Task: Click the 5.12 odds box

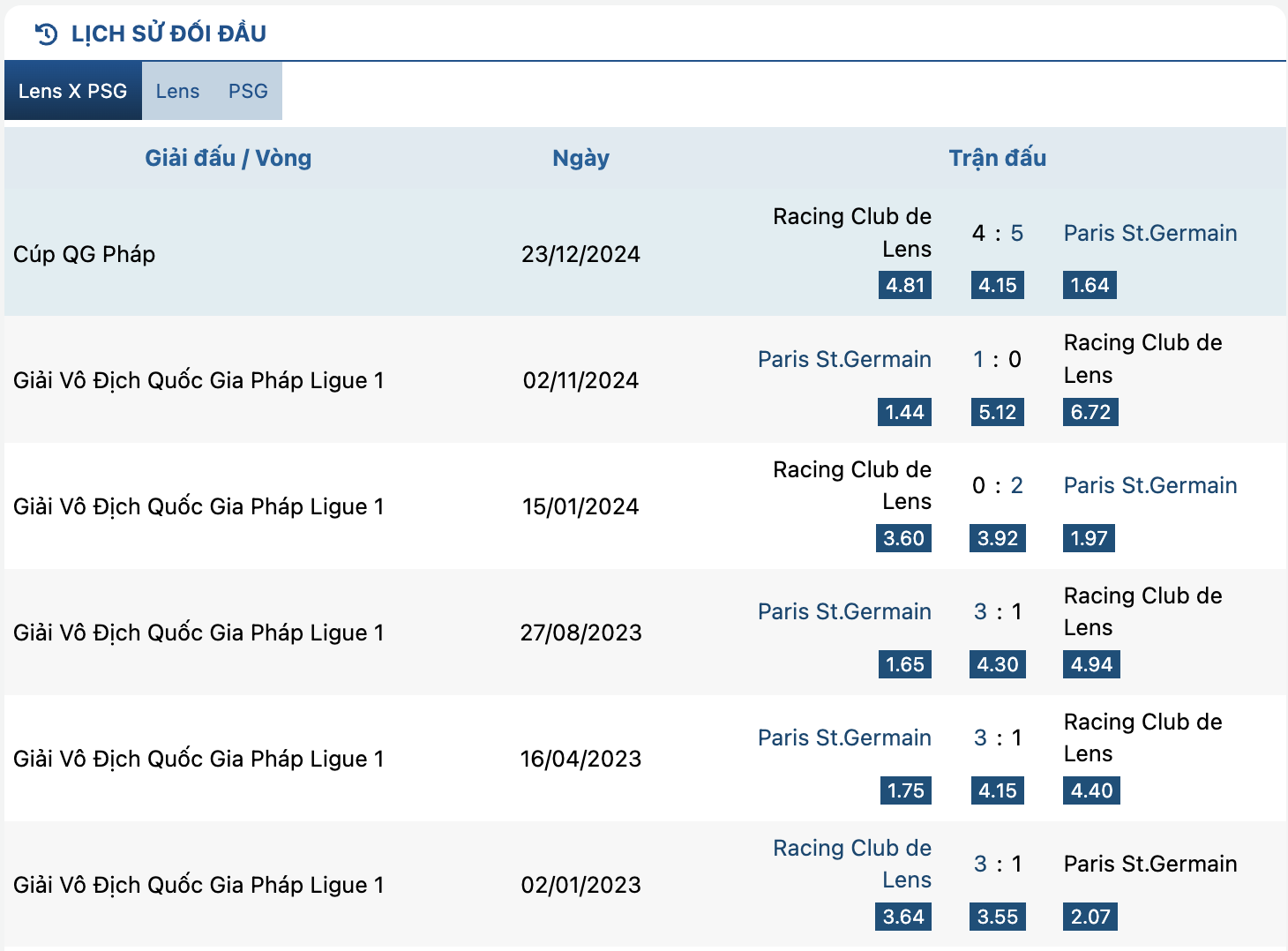Action: 998,412
